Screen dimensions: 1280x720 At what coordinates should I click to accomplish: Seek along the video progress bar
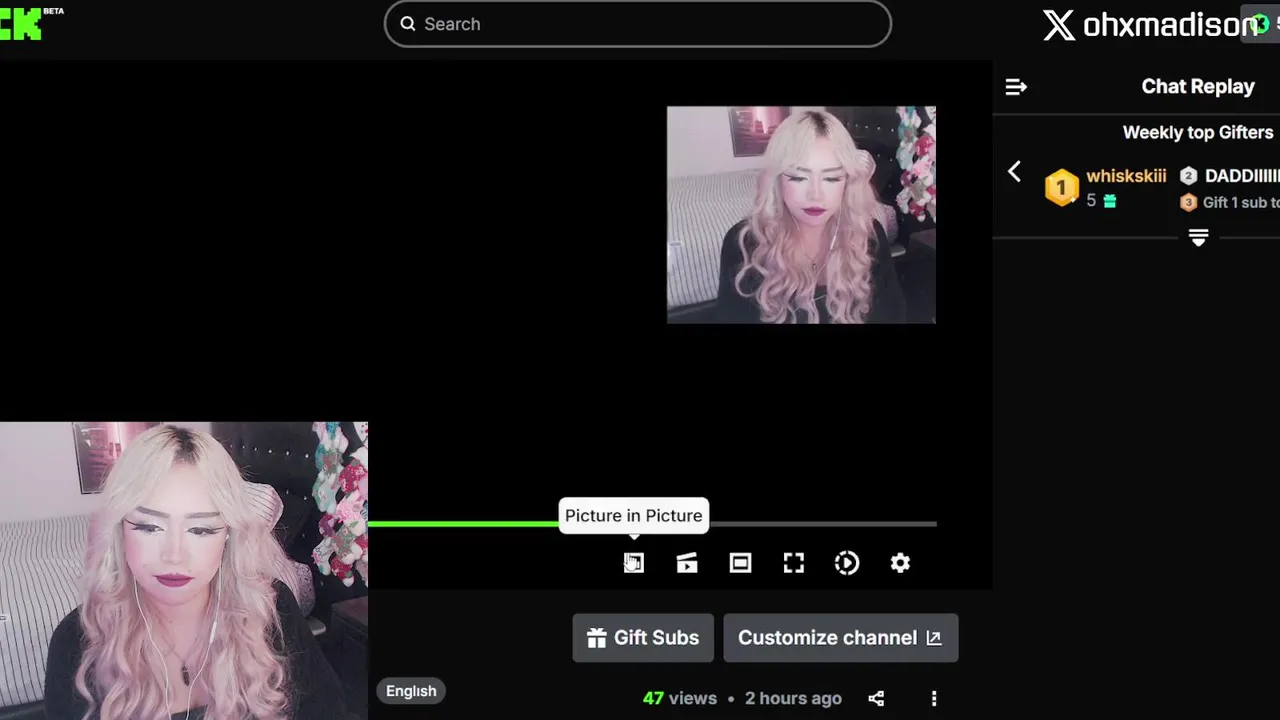pos(652,523)
